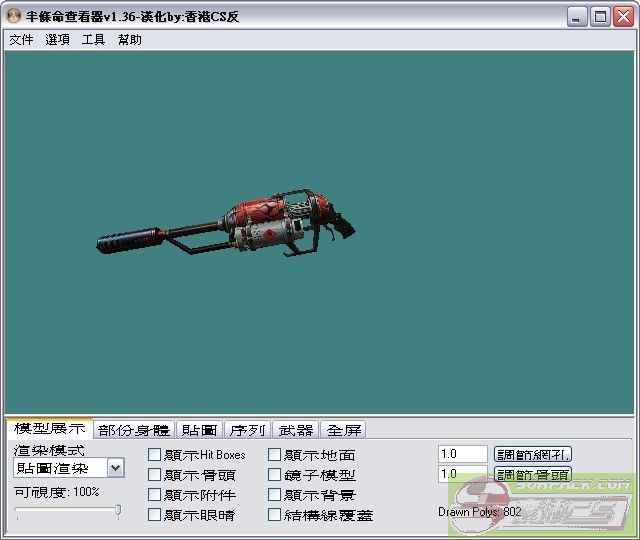
Task: Close the model viewer window
Action: [622, 17]
